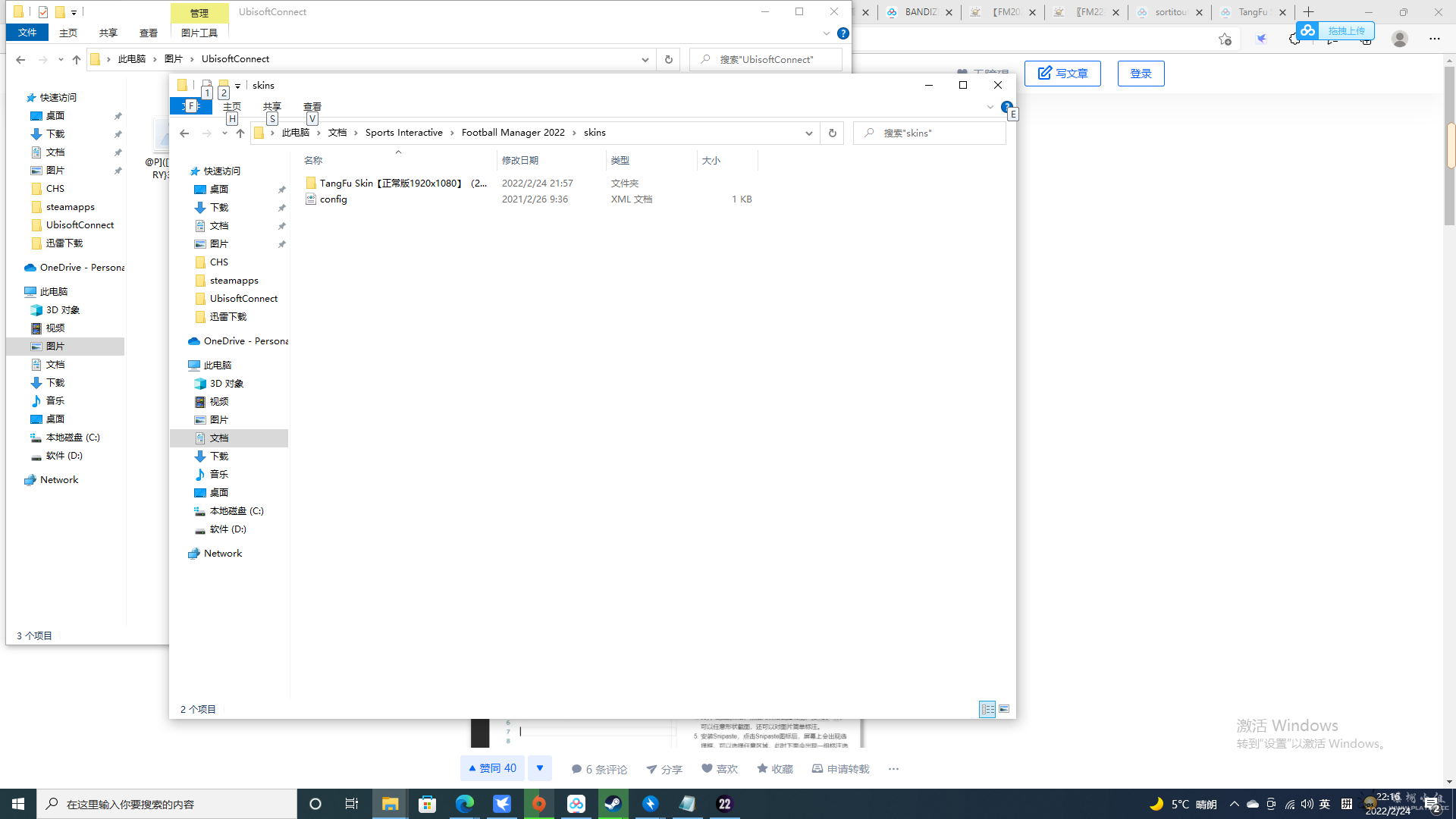Click the Sports Interactive breadcrumb
Viewport: 1456px width, 819px height.
pyautogui.click(x=403, y=133)
